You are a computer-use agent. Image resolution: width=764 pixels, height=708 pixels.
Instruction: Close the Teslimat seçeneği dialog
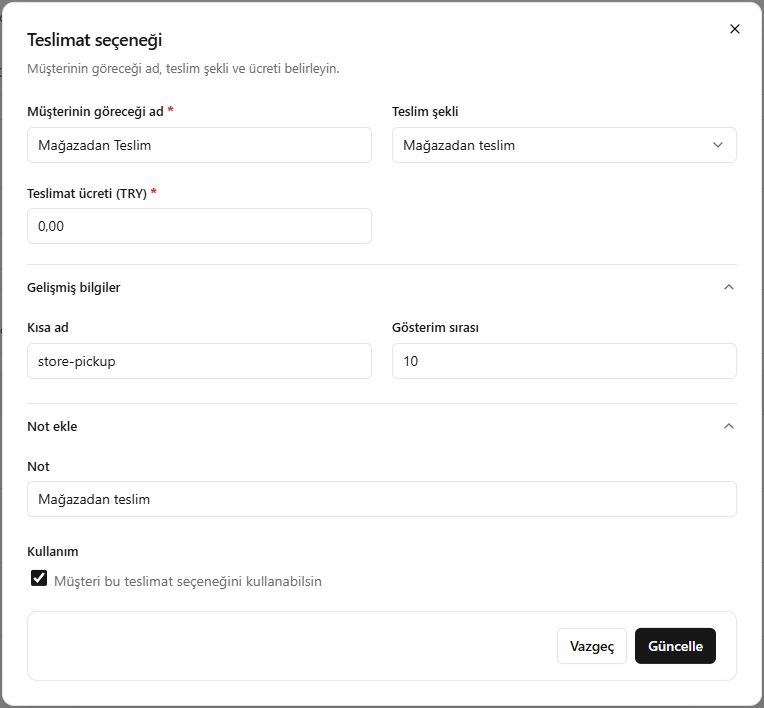pos(734,29)
